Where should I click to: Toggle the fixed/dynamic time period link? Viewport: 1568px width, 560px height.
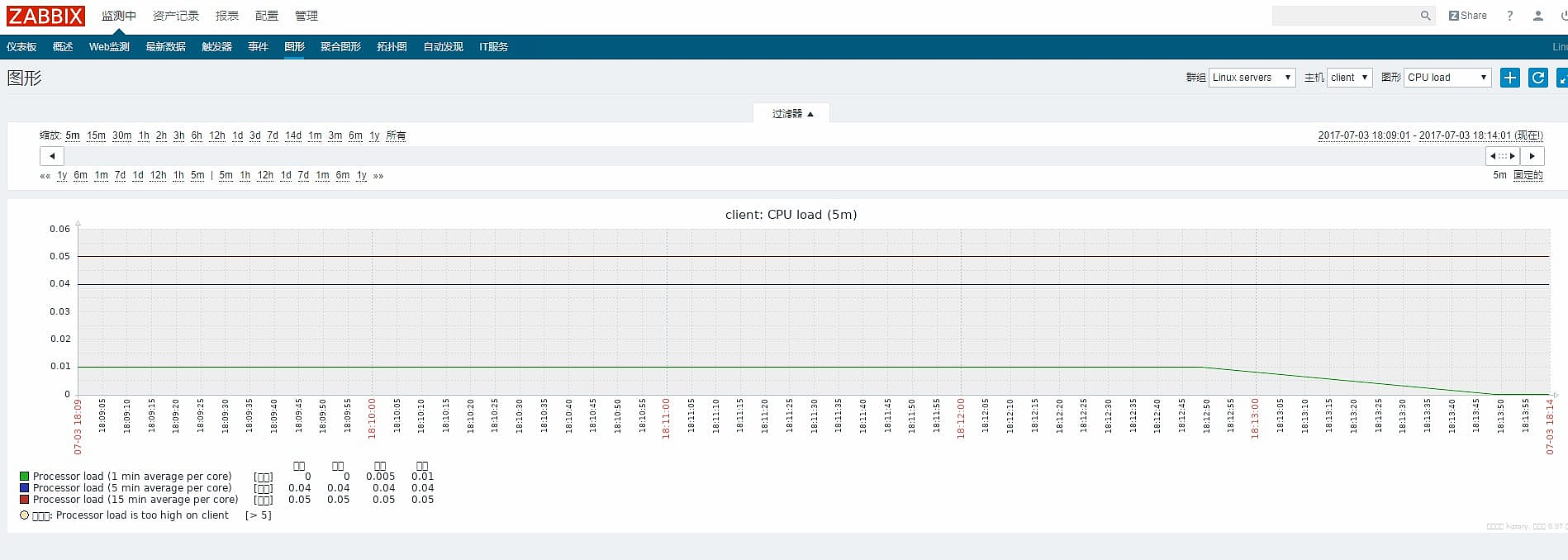pyautogui.click(x=1528, y=175)
